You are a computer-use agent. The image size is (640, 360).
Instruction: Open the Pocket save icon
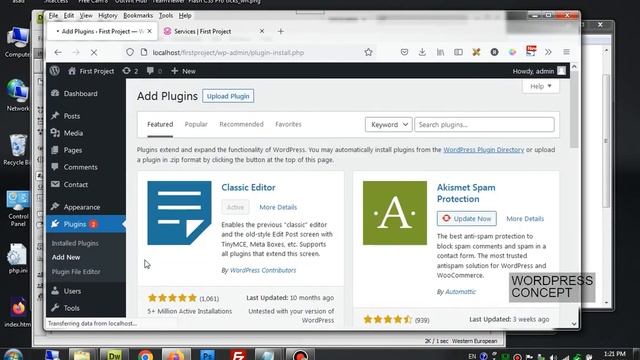[x=404, y=52]
